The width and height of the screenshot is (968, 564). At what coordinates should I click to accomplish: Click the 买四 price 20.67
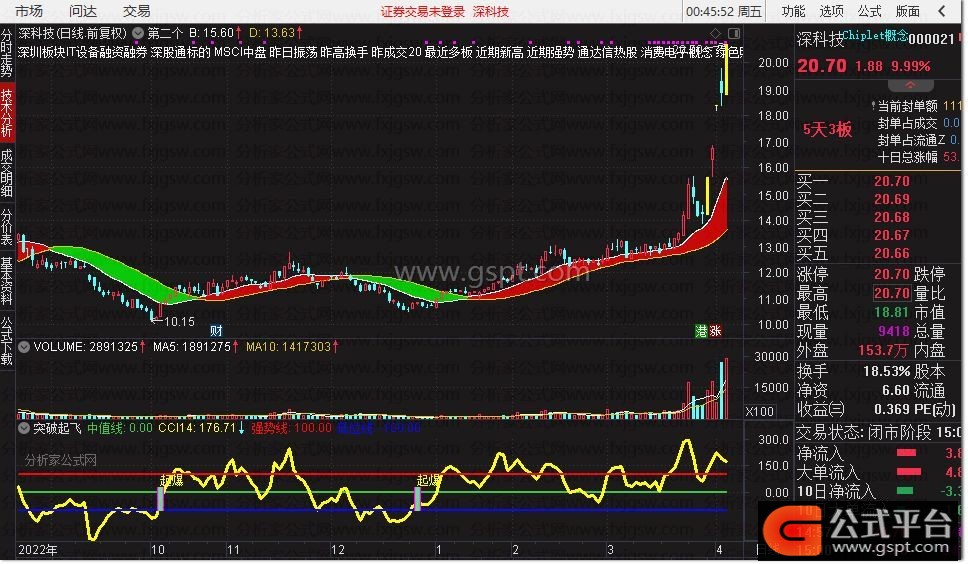[891, 236]
